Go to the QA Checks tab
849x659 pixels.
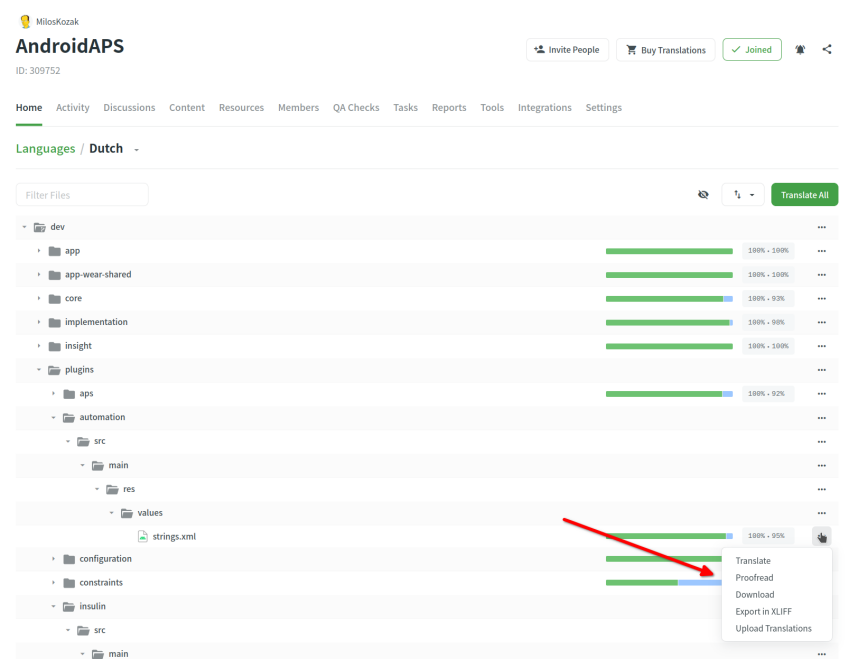click(356, 108)
